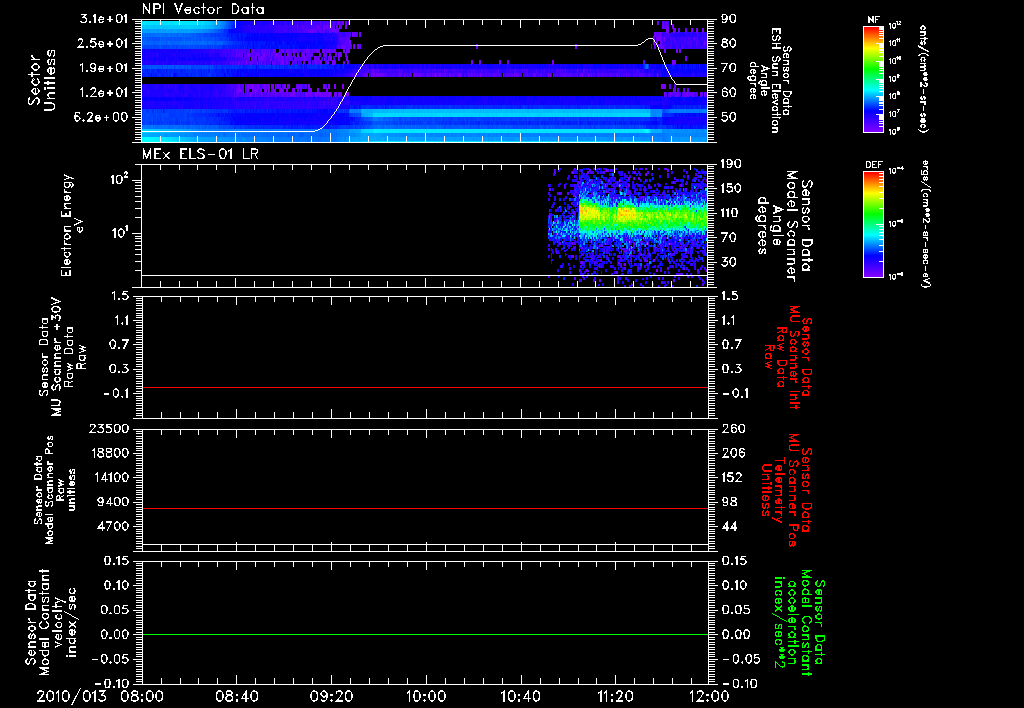Click the 190 scanner angle tick label
The image size is (1024, 708).
(x=731, y=164)
